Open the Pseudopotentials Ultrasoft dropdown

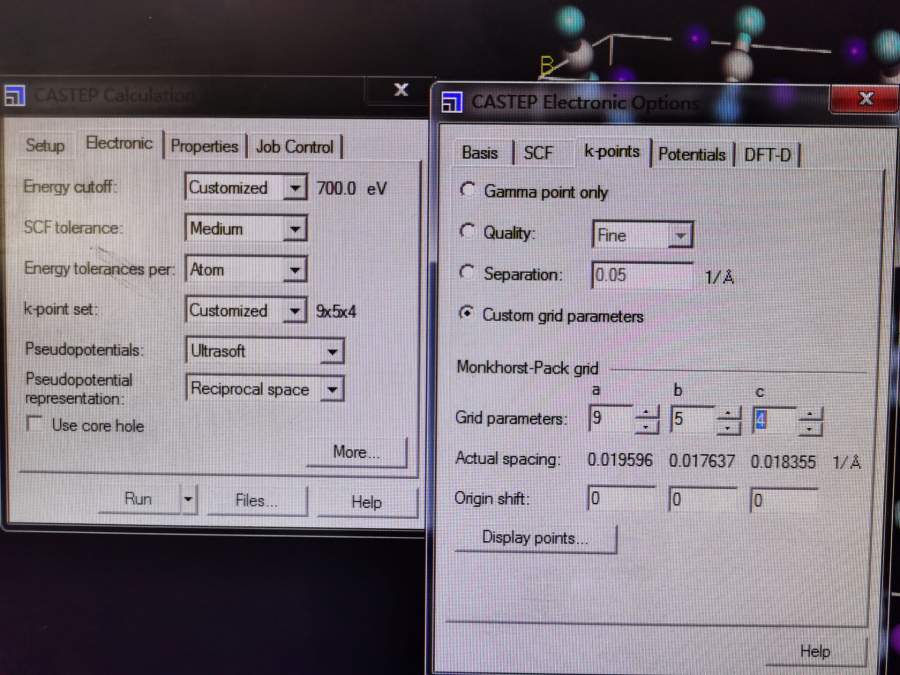click(x=332, y=351)
